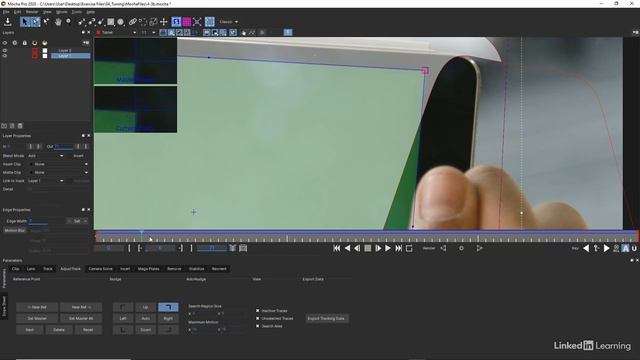The height and width of the screenshot is (360, 640).
Task: Click the Stop tracking icon
Action: tap(461, 248)
